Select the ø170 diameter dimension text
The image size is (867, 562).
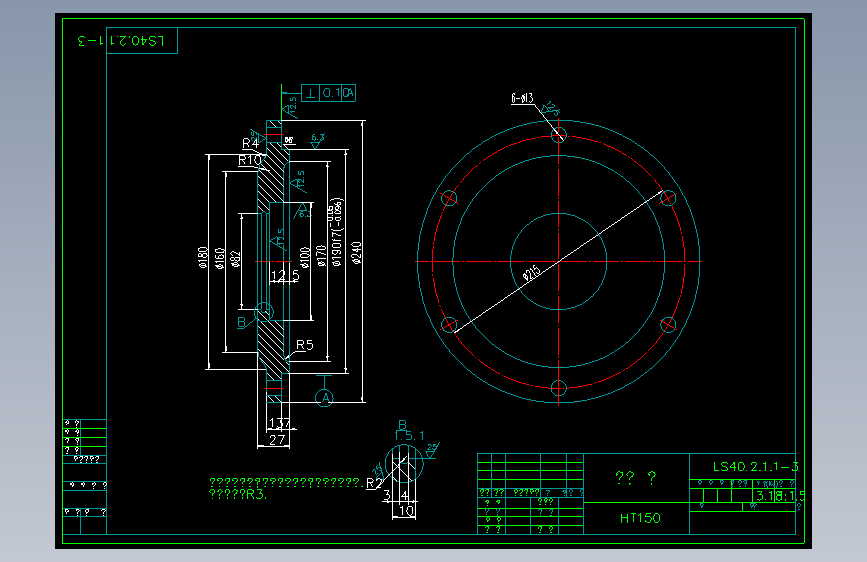[321, 256]
